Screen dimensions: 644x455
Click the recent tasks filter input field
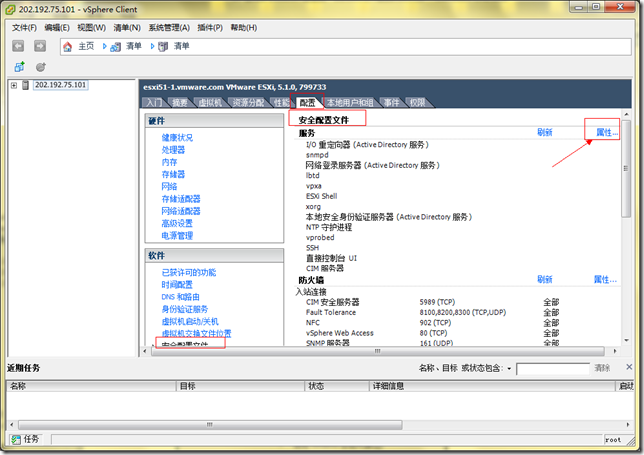coord(553,369)
